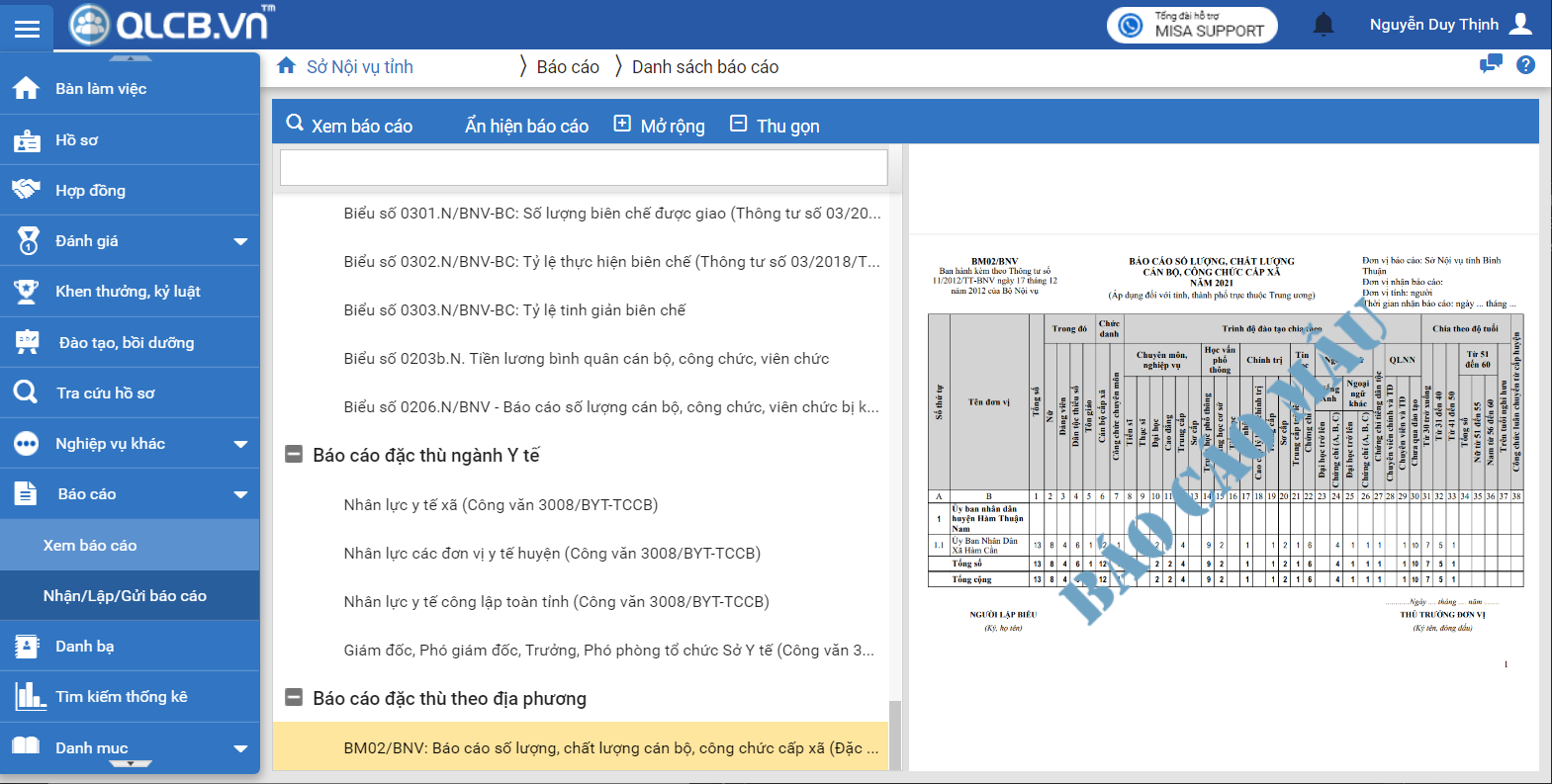Open the chat feedback icon
The width and height of the screenshot is (1552, 784).
(x=1490, y=65)
